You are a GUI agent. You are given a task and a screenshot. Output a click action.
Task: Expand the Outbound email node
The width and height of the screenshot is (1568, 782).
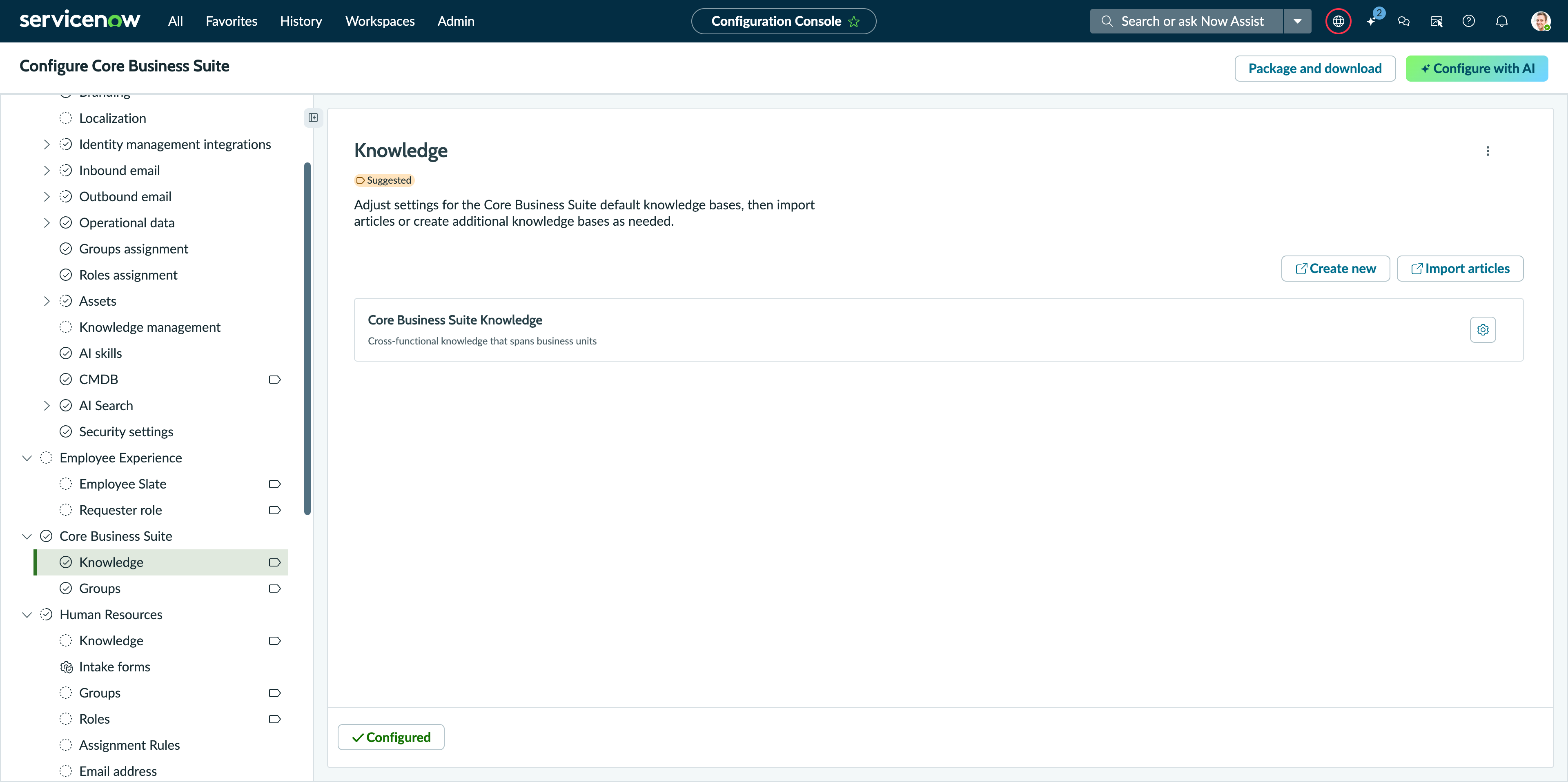tap(46, 197)
